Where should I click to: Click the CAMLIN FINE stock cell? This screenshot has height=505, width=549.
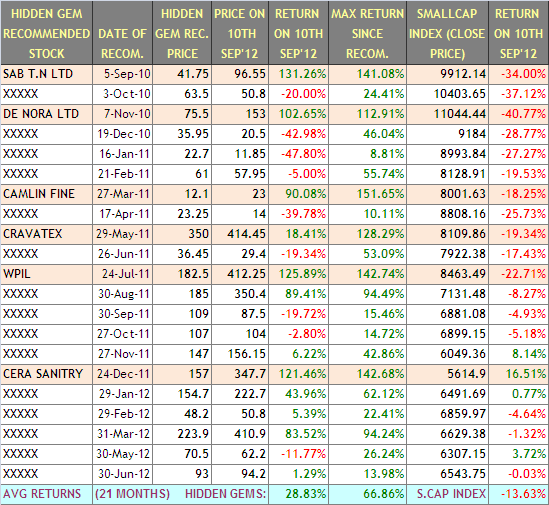pos(47,194)
